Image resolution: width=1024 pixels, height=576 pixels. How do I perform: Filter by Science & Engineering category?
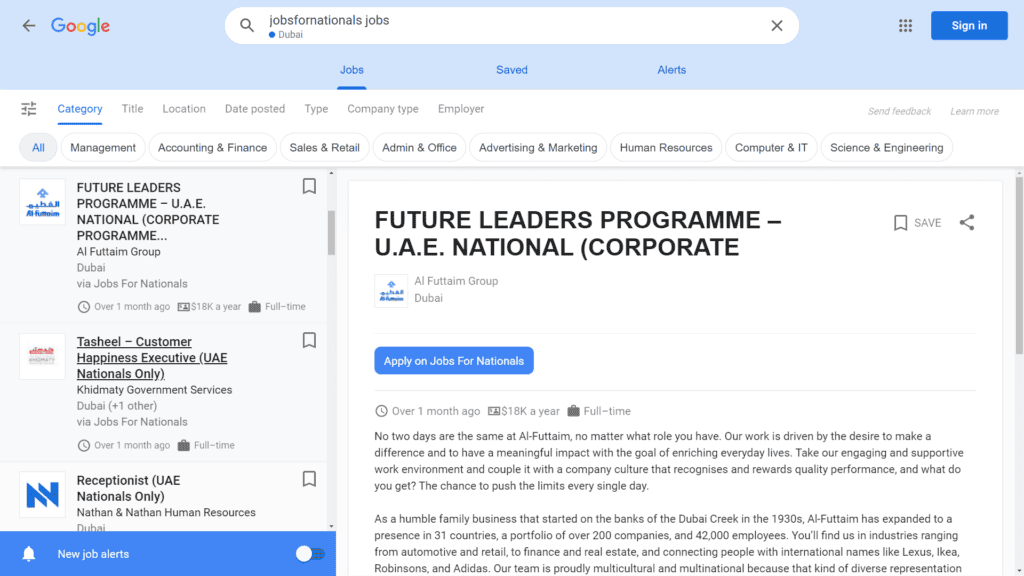click(x=887, y=148)
